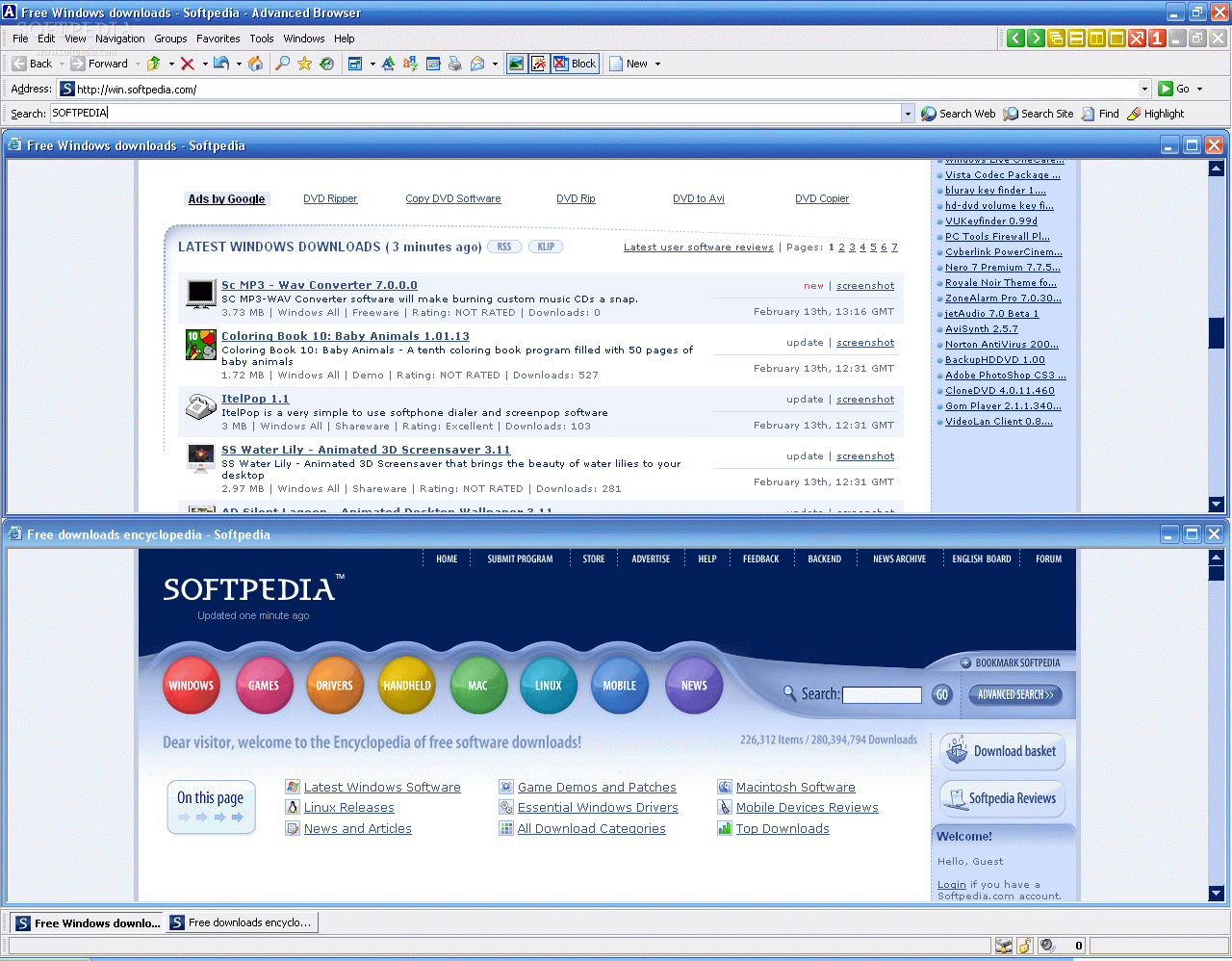Image resolution: width=1232 pixels, height=961 pixels.
Task: Switch to Free downloads encyclopedia tab
Action: 242,922
